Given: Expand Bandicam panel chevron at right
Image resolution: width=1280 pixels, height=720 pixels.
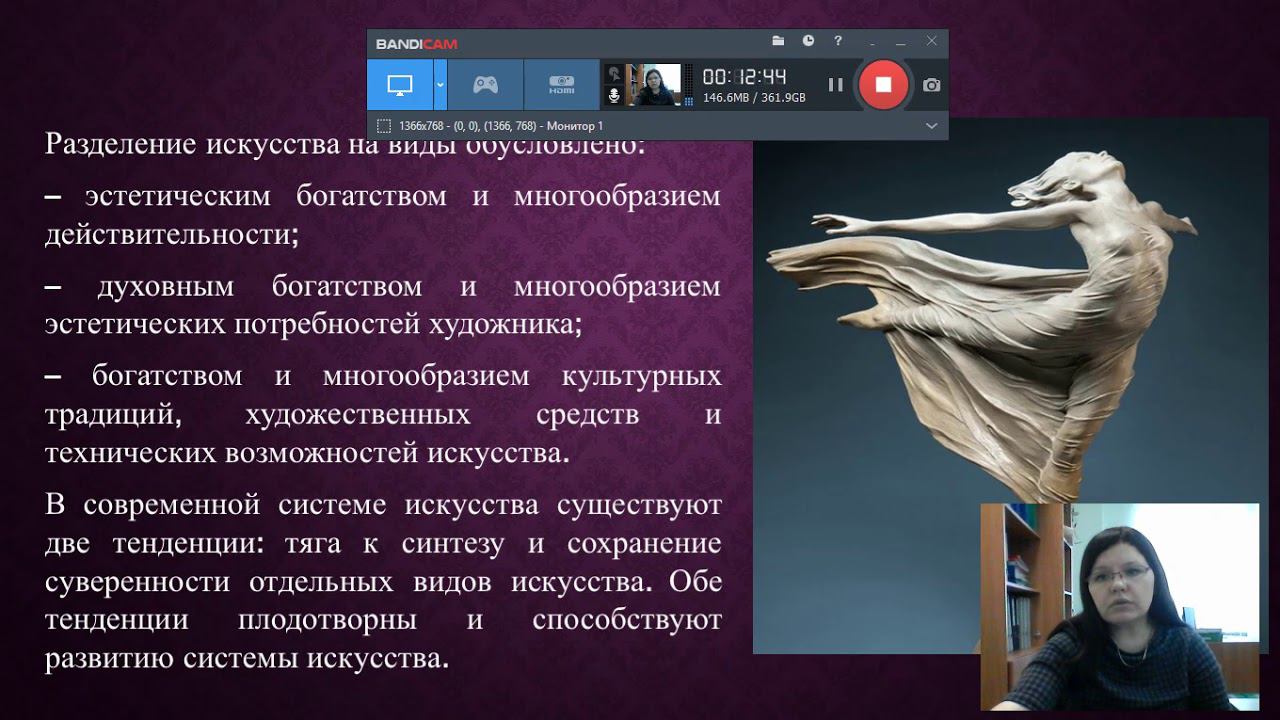Looking at the screenshot, I should (931, 126).
